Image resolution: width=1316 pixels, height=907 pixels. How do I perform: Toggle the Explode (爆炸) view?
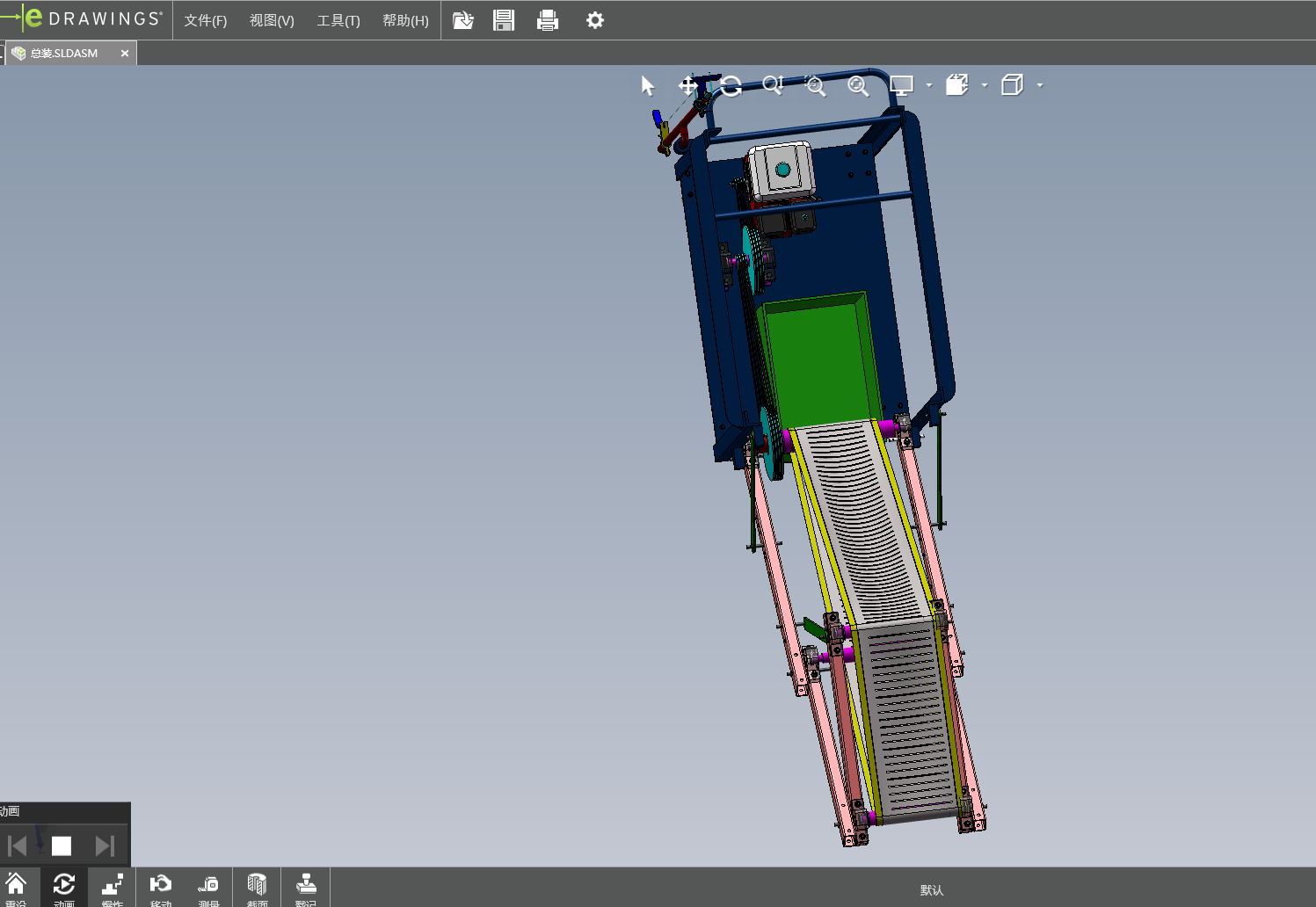112,888
